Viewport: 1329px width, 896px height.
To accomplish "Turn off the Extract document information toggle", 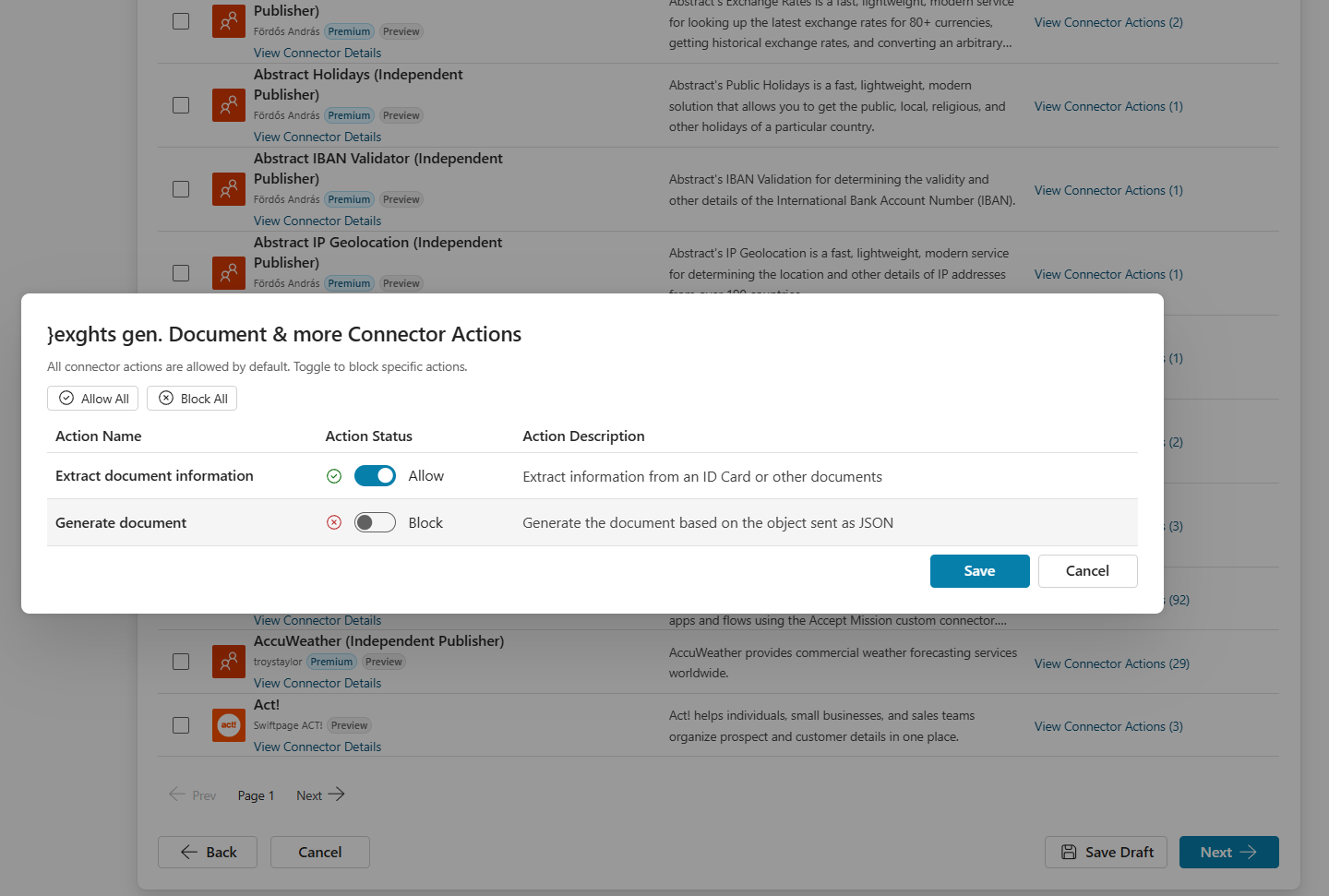I will (375, 476).
